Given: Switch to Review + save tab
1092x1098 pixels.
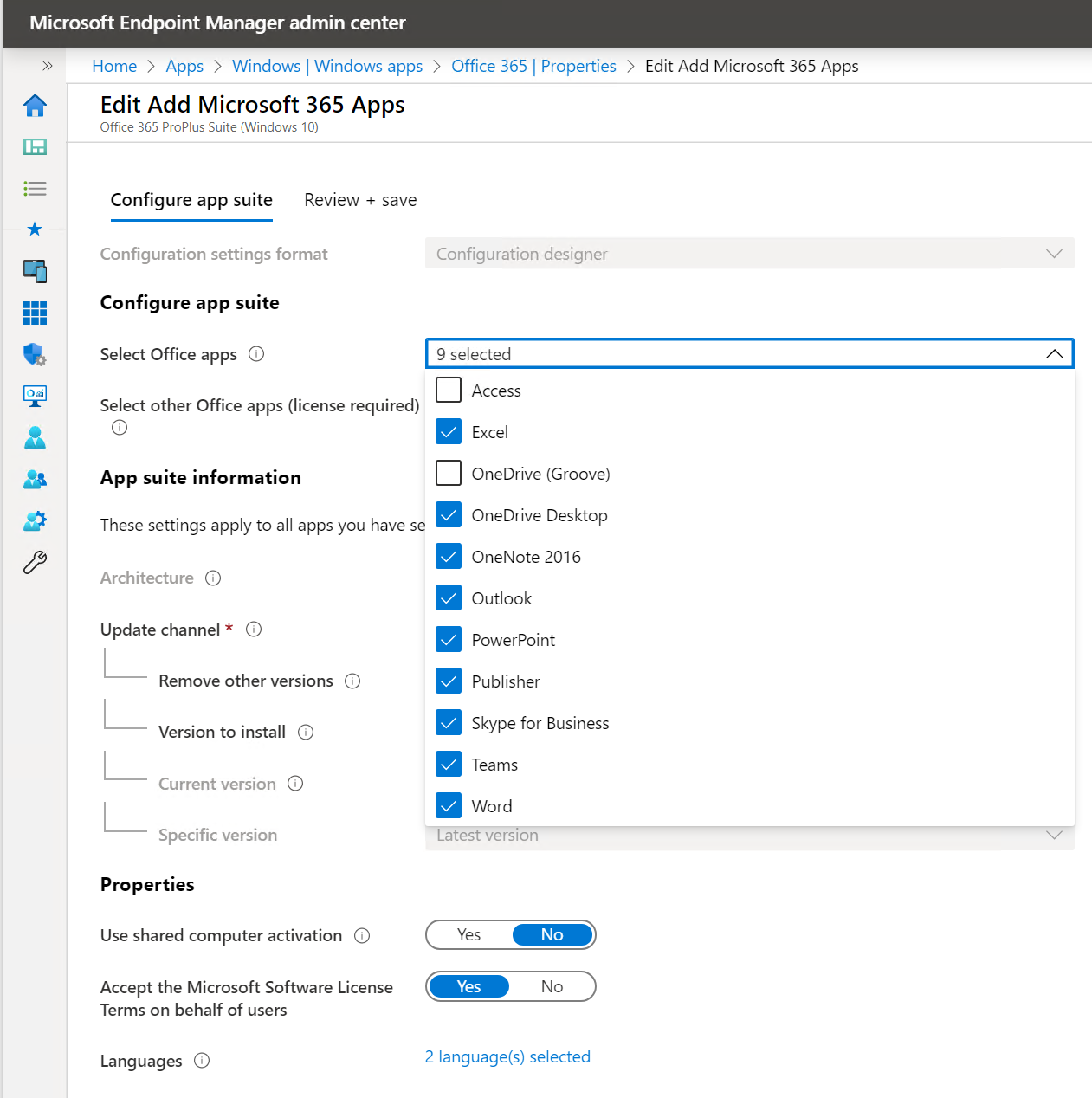Looking at the screenshot, I should pyautogui.click(x=360, y=200).
